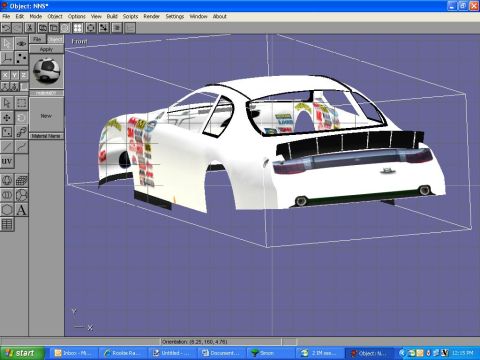
Task: Toggle the Z axis lock
Action: click(24, 75)
